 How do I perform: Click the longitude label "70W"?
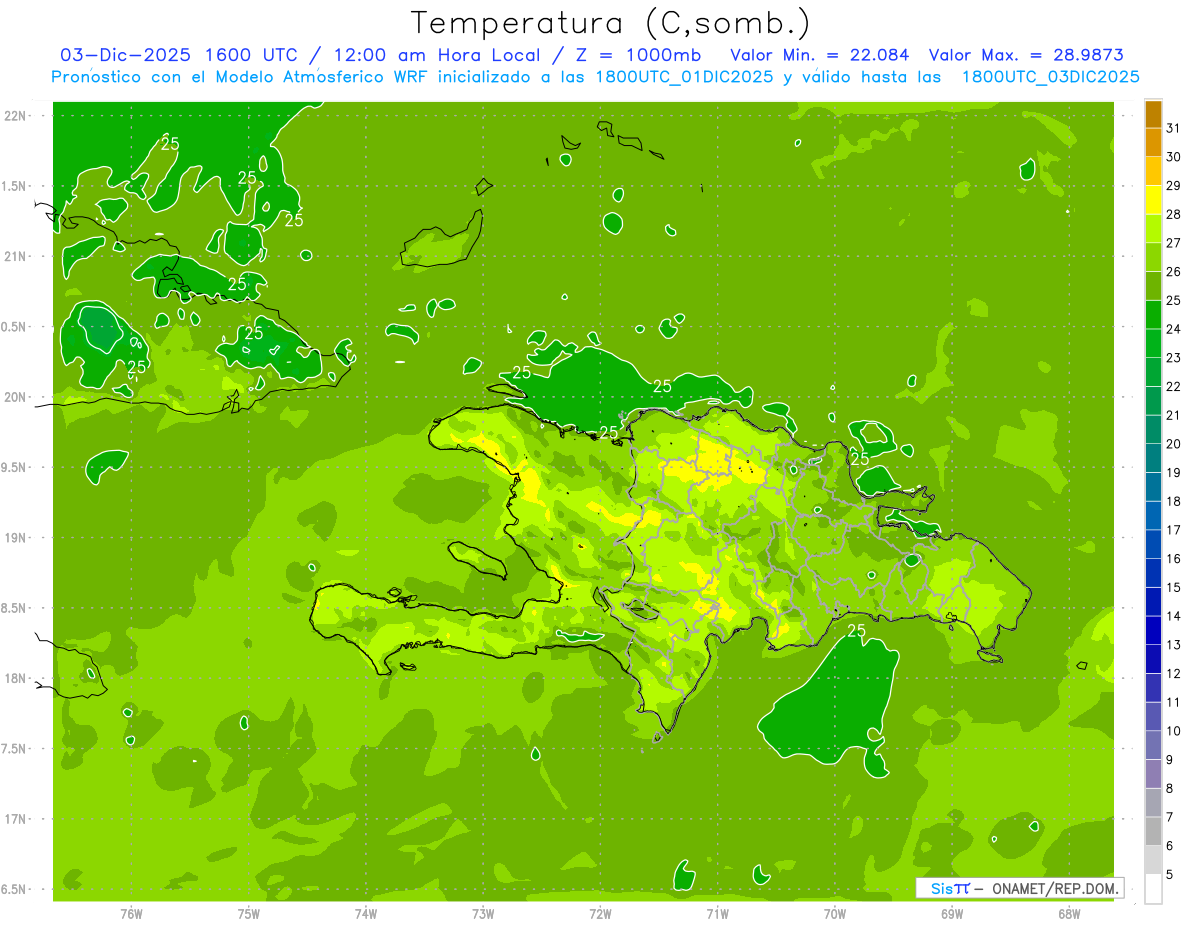tap(835, 913)
